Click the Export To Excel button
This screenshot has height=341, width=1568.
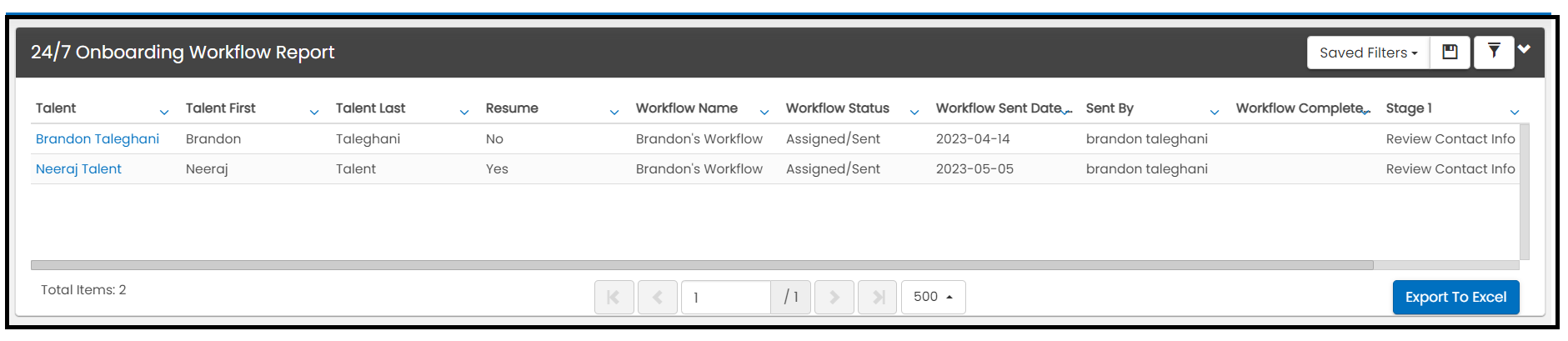1455,297
